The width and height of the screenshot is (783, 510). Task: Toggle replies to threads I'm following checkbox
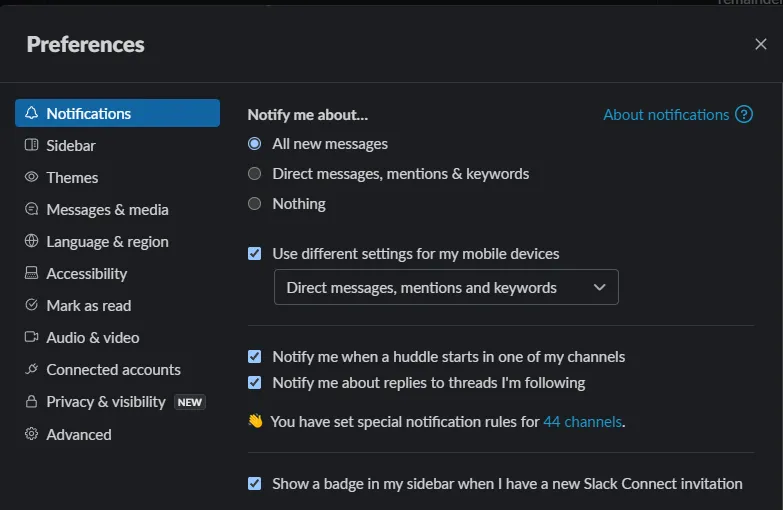pos(255,383)
